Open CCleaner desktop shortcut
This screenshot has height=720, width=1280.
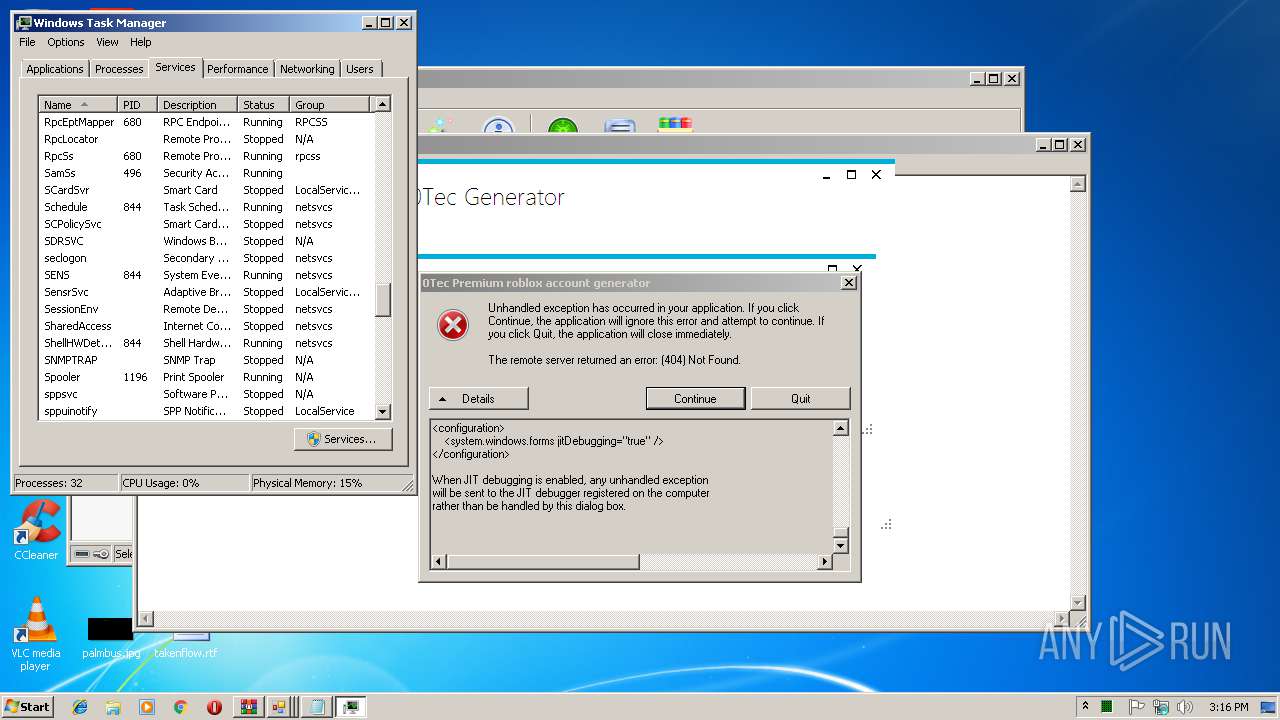(x=36, y=531)
